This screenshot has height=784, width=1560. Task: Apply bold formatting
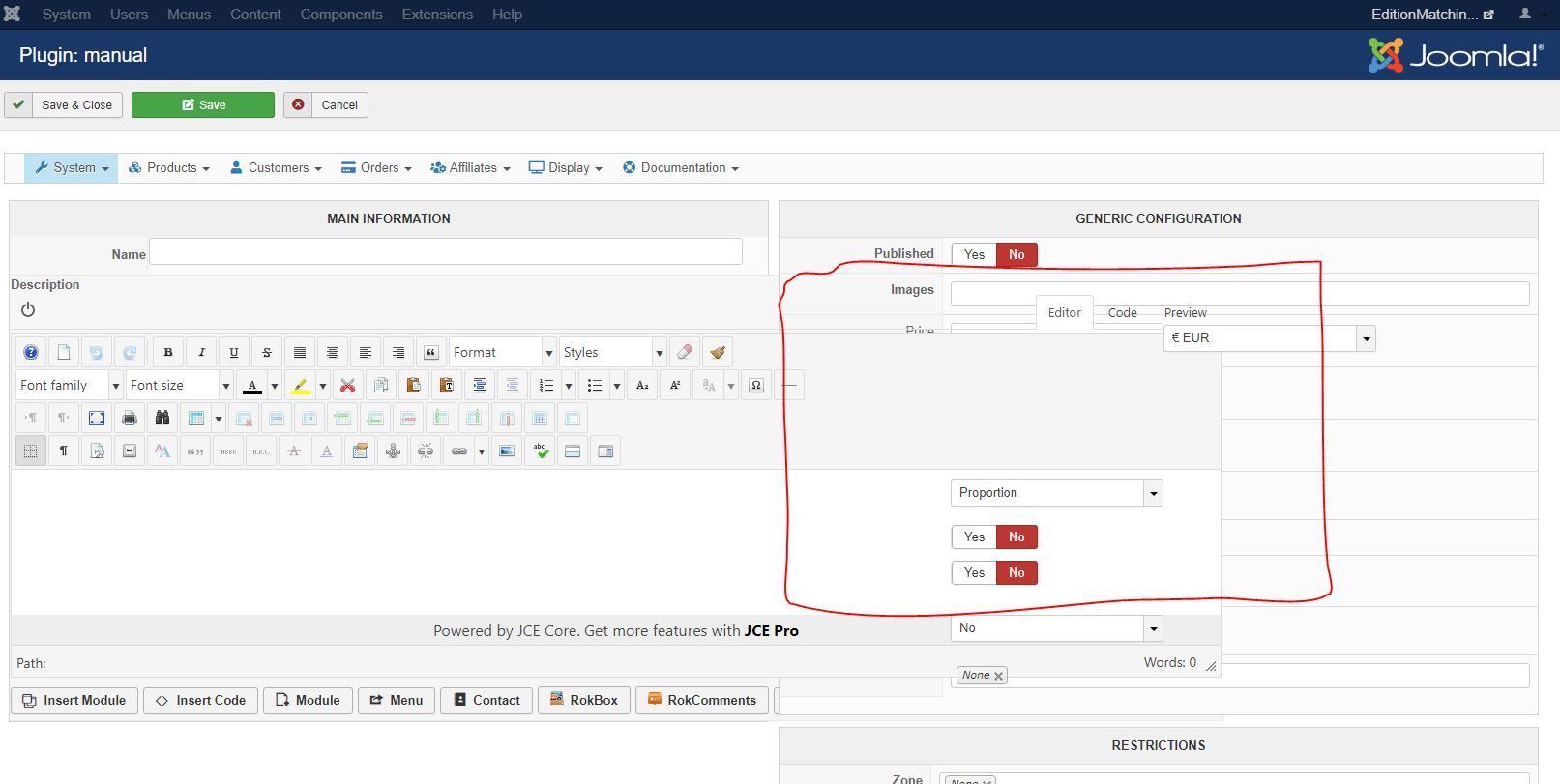168,352
